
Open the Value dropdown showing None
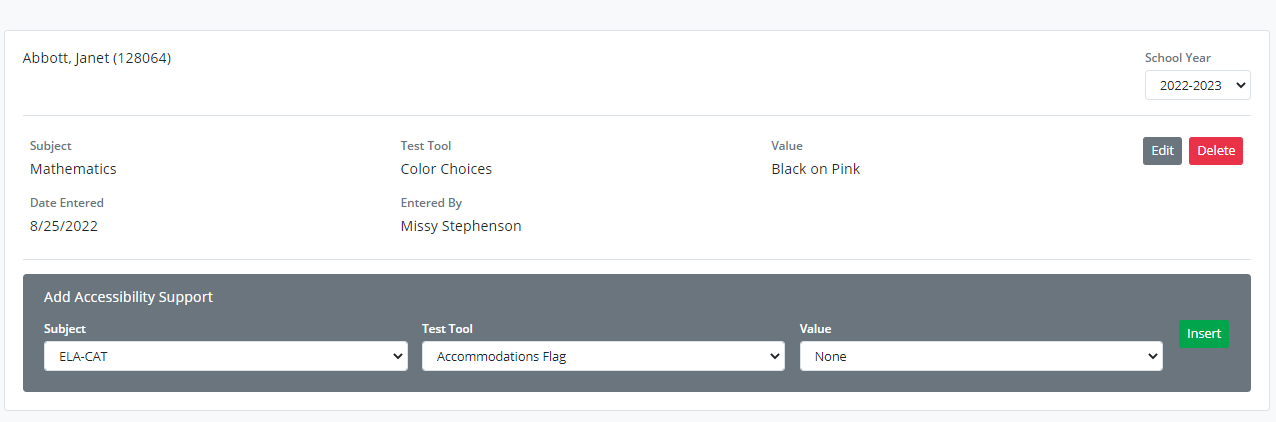click(981, 356)
